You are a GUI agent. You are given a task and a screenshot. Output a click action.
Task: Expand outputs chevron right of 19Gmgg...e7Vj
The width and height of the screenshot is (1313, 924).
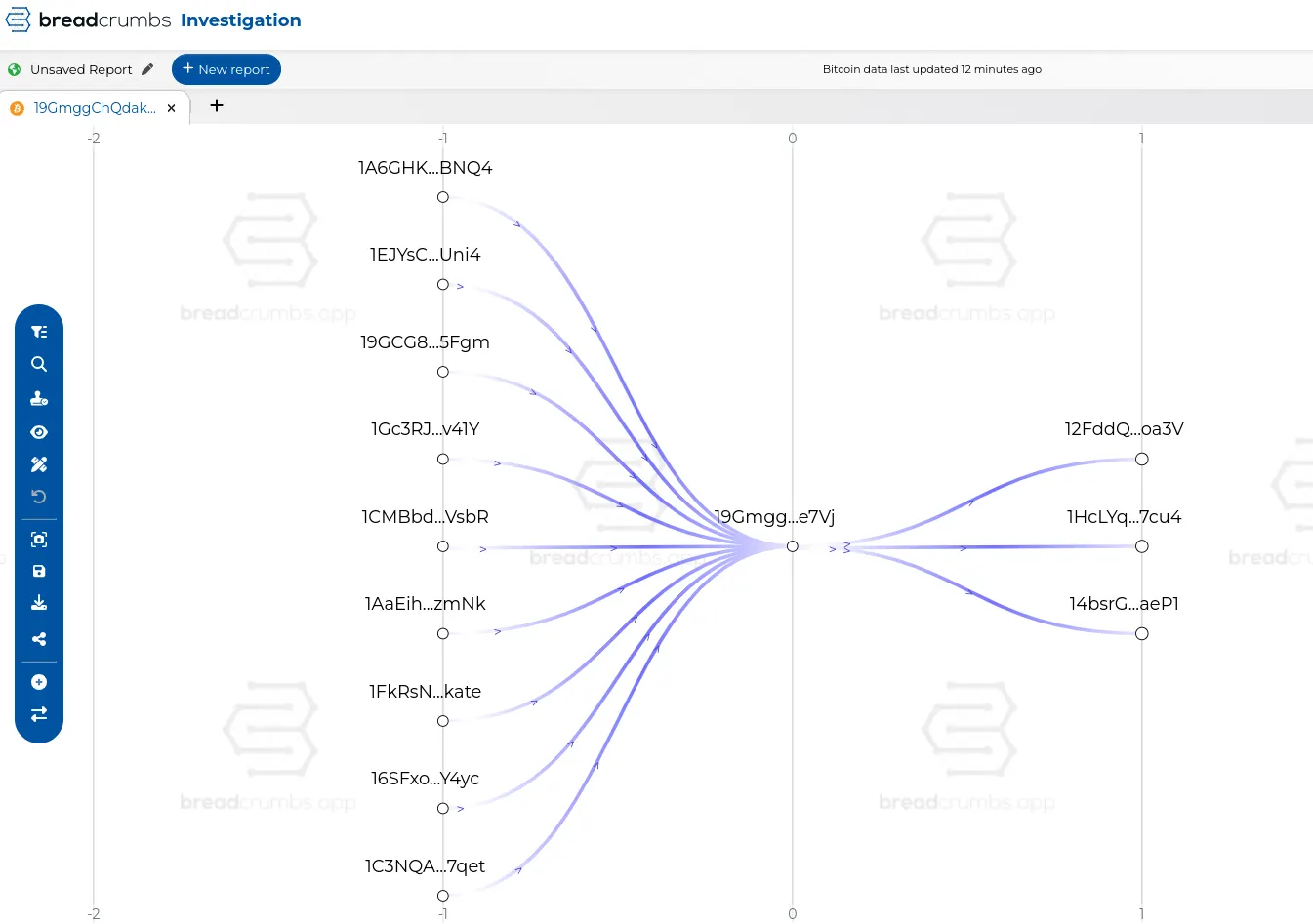(830, 548)
